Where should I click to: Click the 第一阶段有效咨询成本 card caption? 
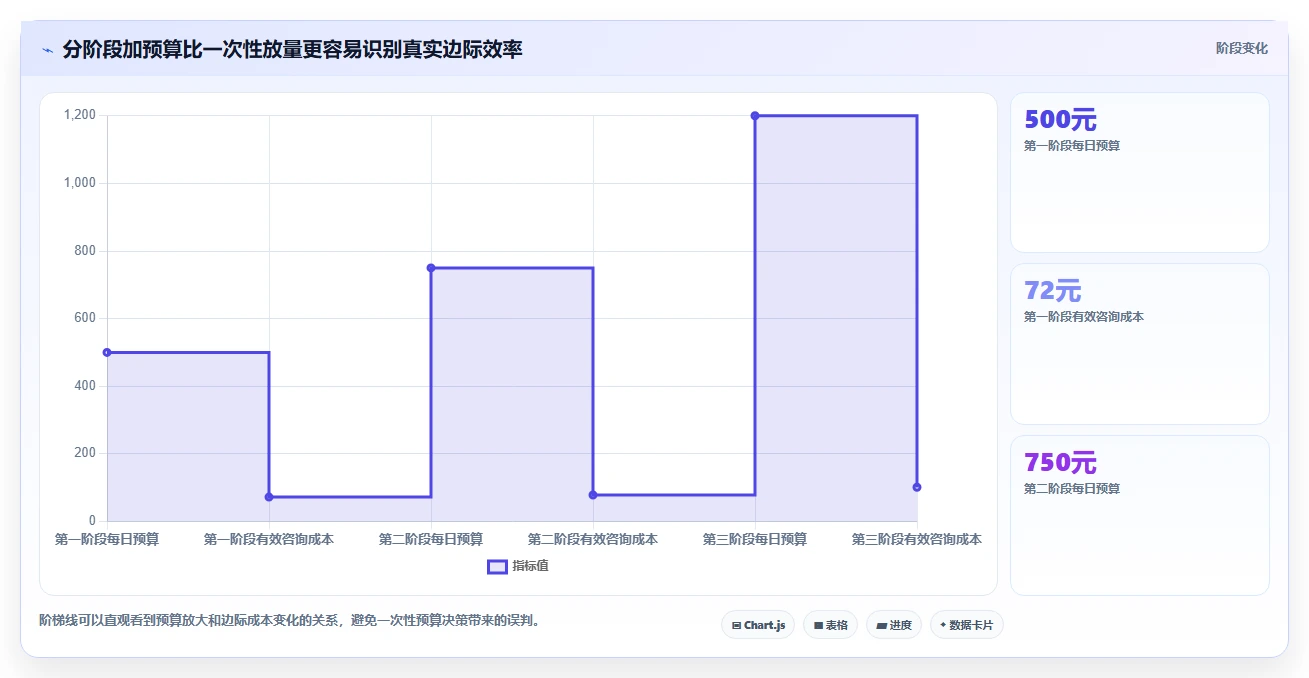click(x=1084, y=317)
